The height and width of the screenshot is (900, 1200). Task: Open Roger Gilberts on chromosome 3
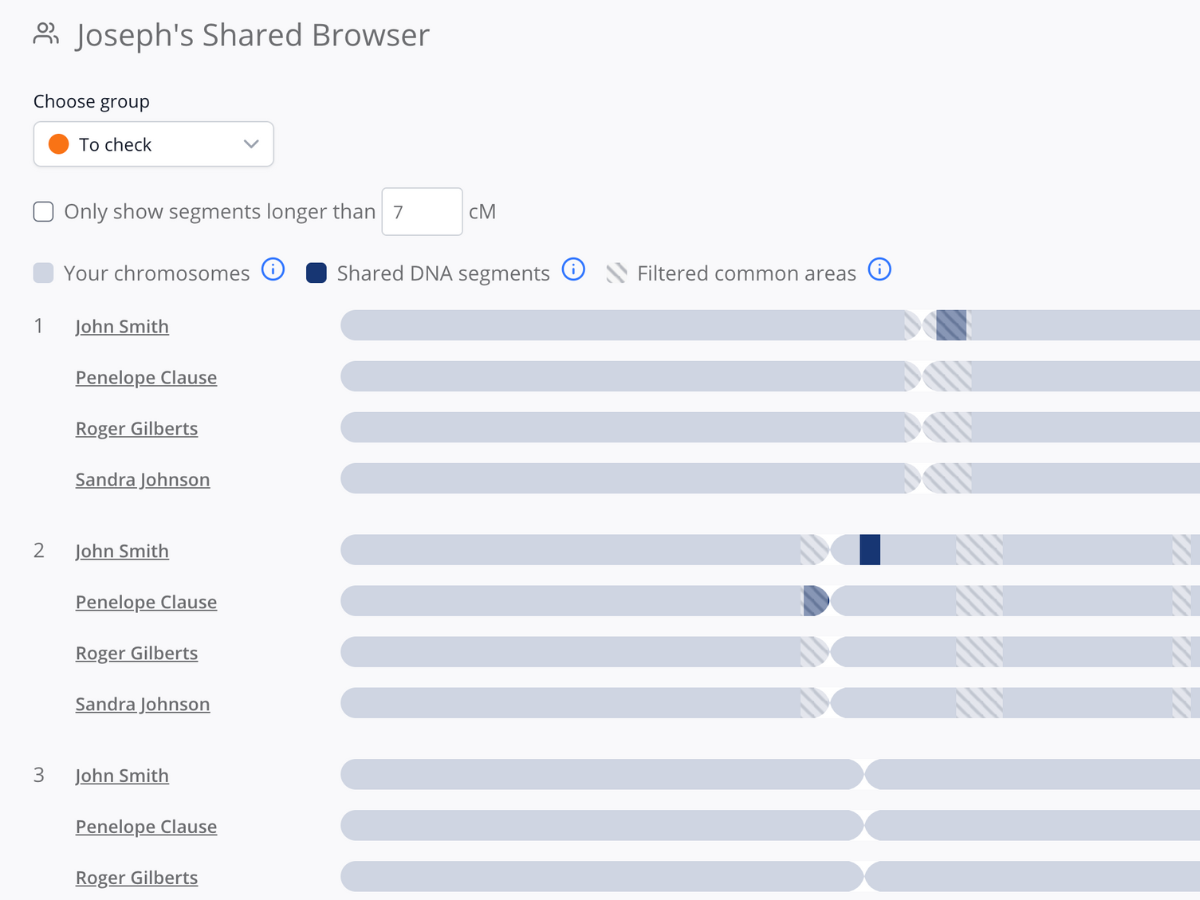click(137, 877)
